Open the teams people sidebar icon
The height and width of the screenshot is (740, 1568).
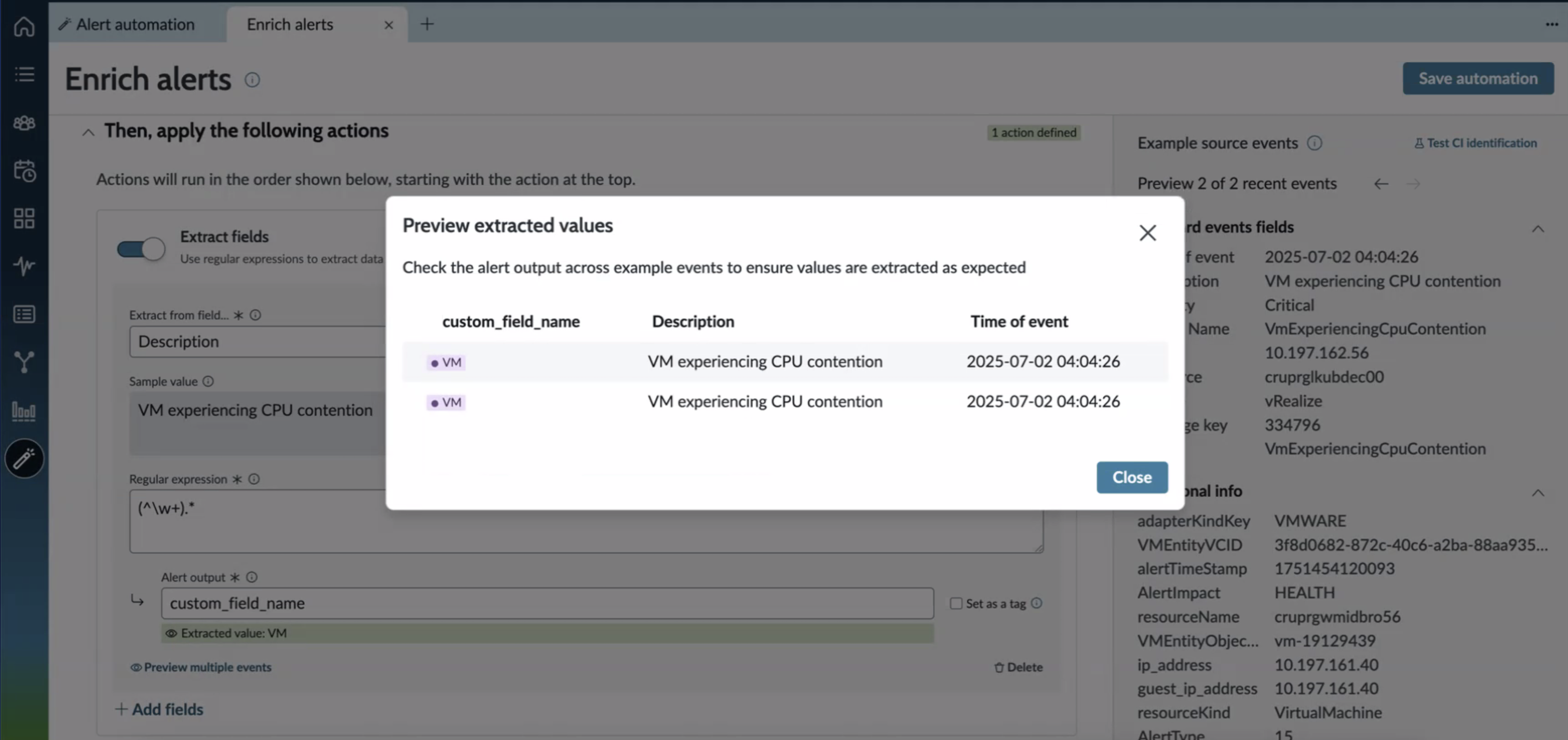[24, 123]
